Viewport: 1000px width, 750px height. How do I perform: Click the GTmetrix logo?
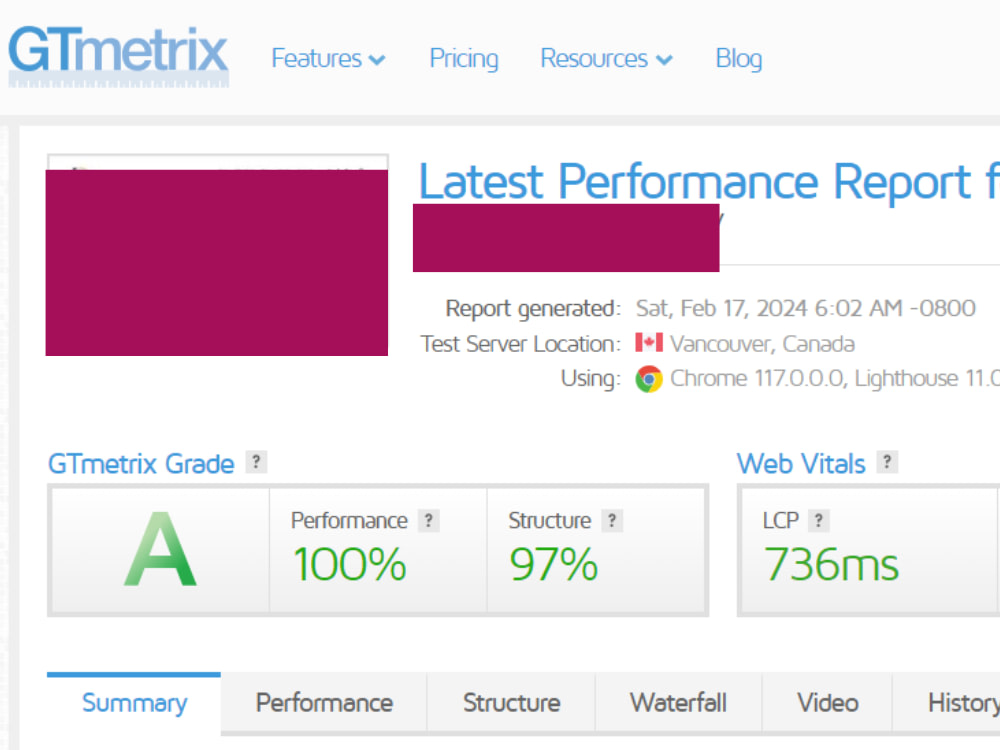point(119,56)
